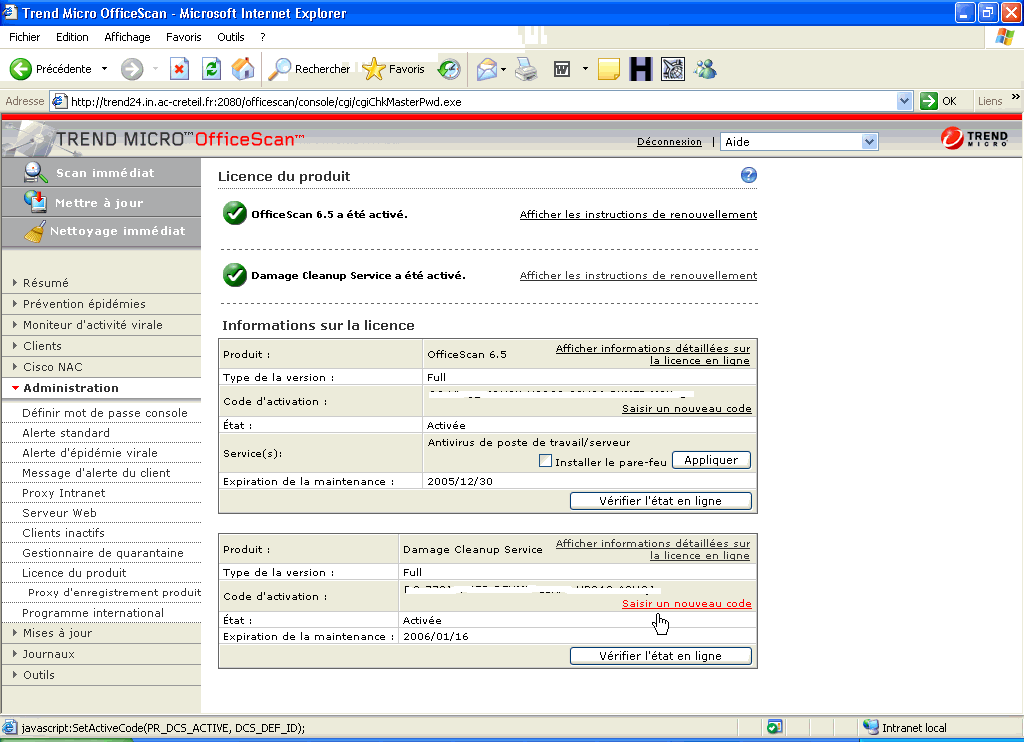The image size is (1024, 742).
Task: Click the Scan immédiat button
Action: (101, 172)
